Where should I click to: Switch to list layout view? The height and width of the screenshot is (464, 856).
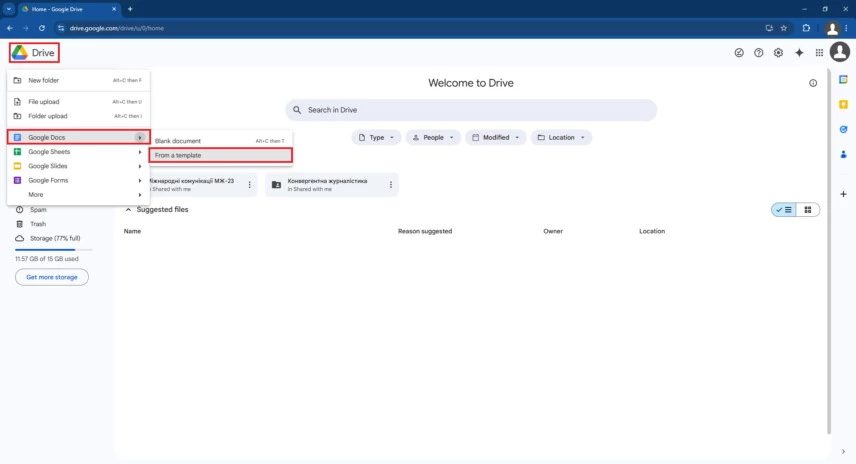[784, 210]
